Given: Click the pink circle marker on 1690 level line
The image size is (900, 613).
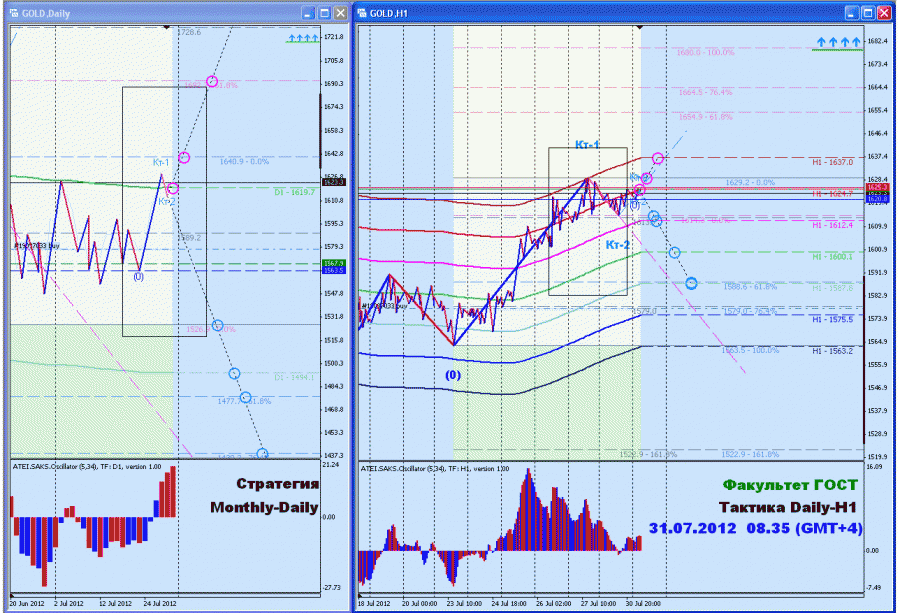Looking at the screenshot, I should 212,81.
